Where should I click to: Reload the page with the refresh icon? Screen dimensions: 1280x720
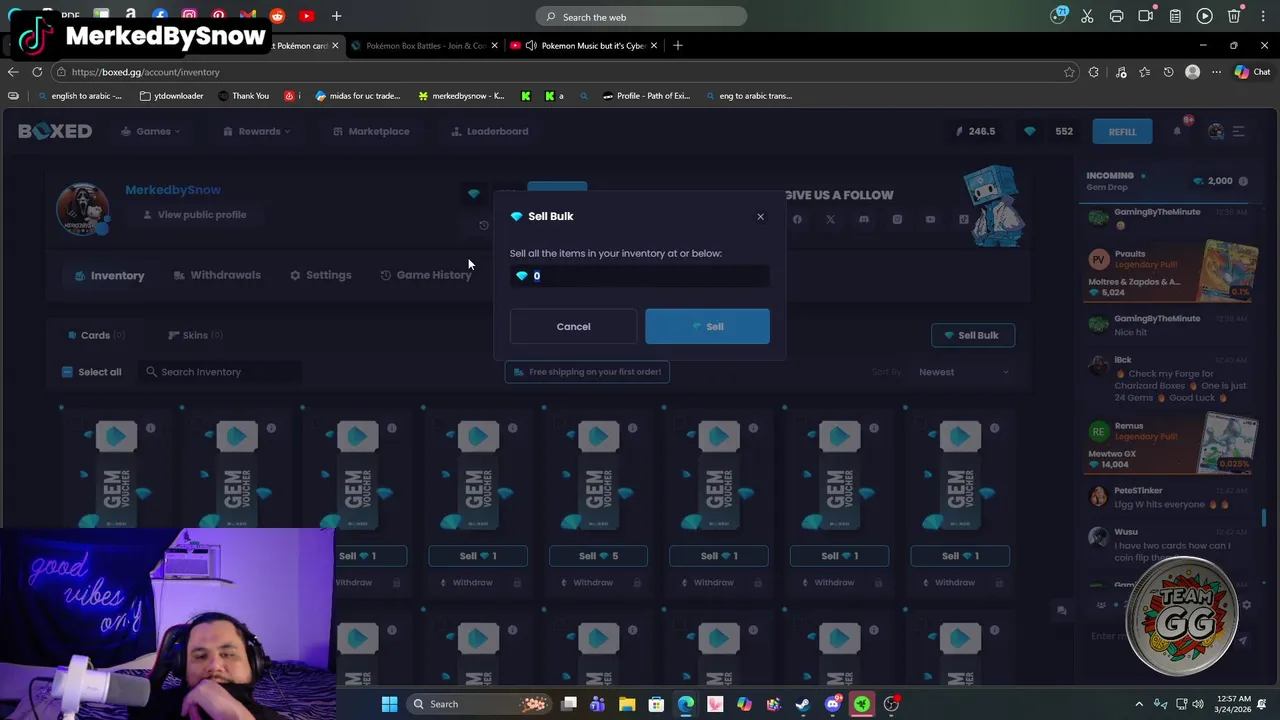(x=37, y=72)
